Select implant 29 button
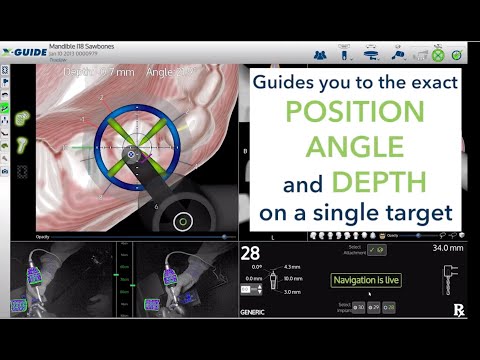 (373, 307)
